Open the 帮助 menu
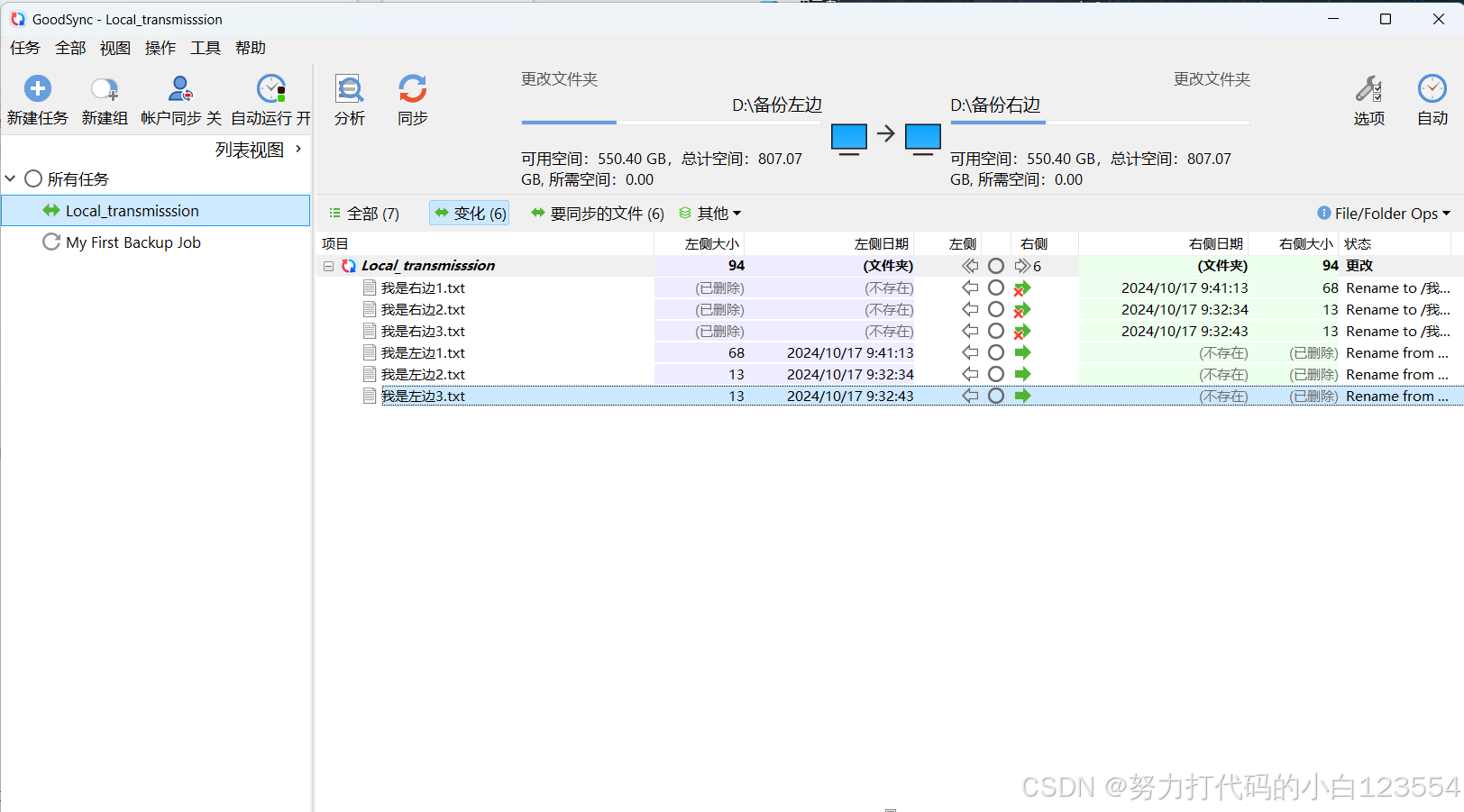This screenshot has height=812, width=1464. click(251, 48)
